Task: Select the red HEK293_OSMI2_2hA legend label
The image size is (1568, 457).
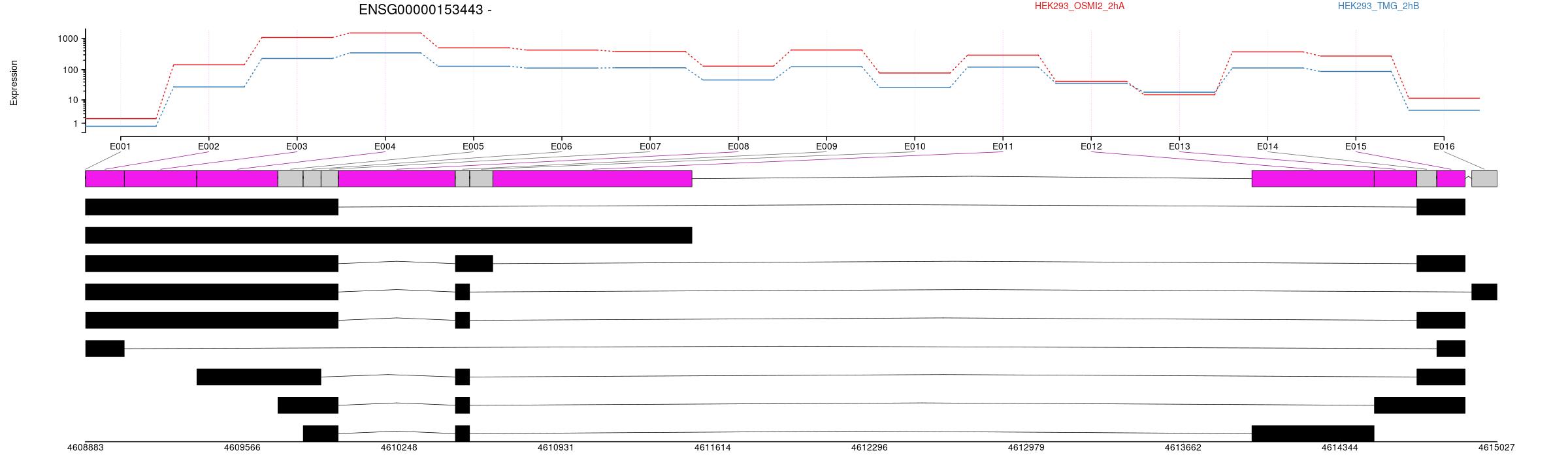Action: click(1079, 6)
